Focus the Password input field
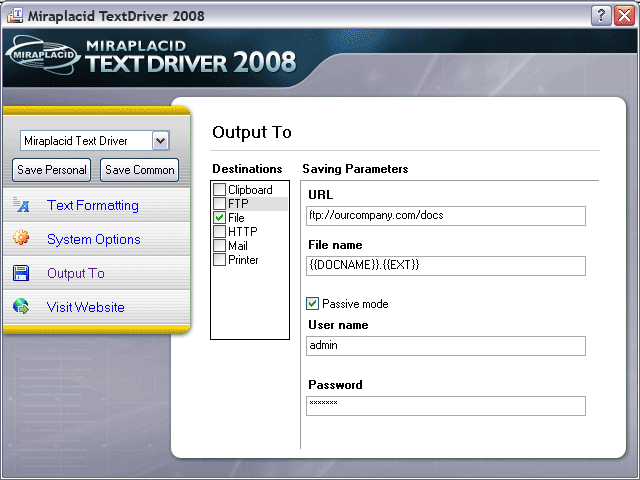640x480 pixels. pos(446,406)
